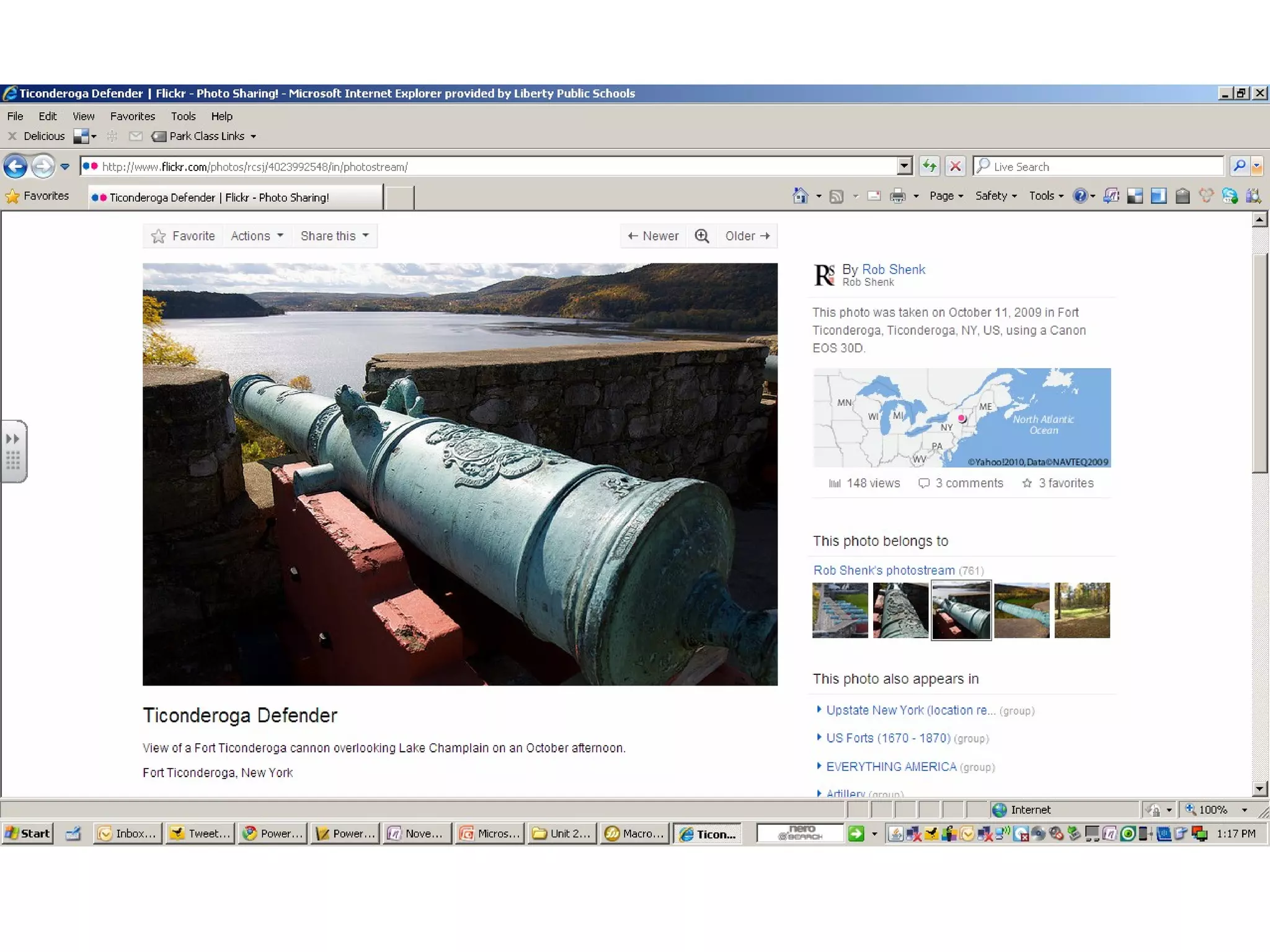Open the address bar history dropdown
This screenshot has height=952, width=1270.
coord(904,166)
